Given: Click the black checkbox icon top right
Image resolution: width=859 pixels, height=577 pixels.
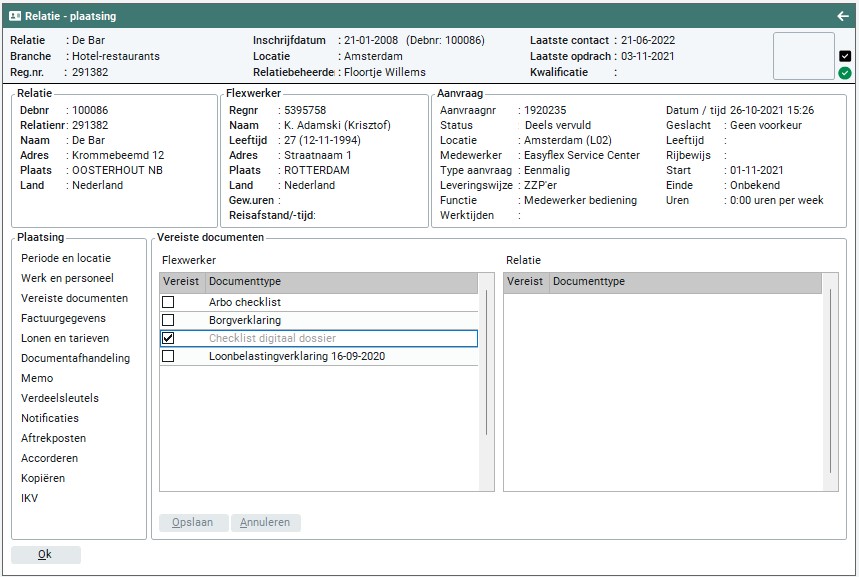Looking at the screenshot, I should click(845, 56).
